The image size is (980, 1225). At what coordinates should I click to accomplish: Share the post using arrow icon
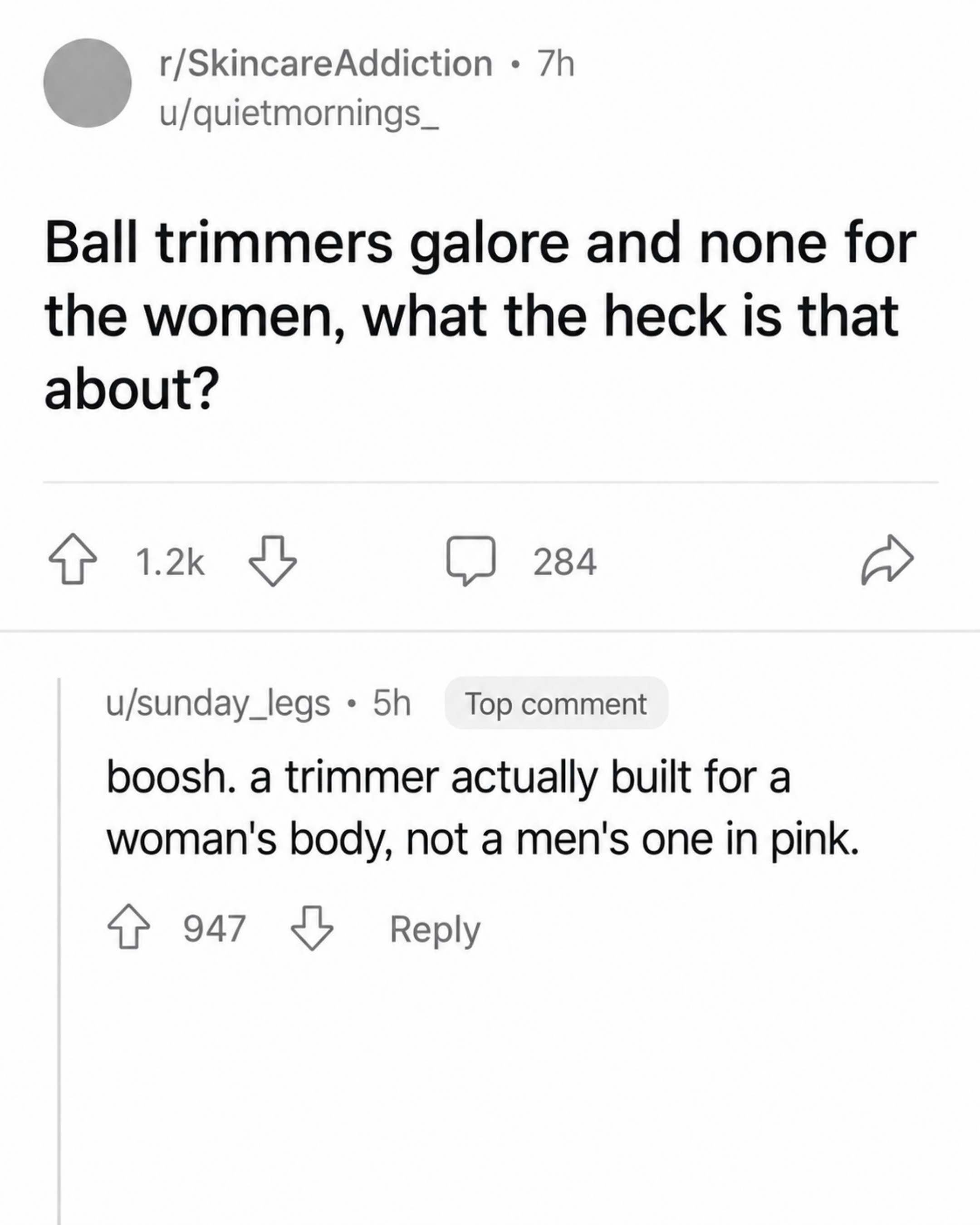pos(887,560)
